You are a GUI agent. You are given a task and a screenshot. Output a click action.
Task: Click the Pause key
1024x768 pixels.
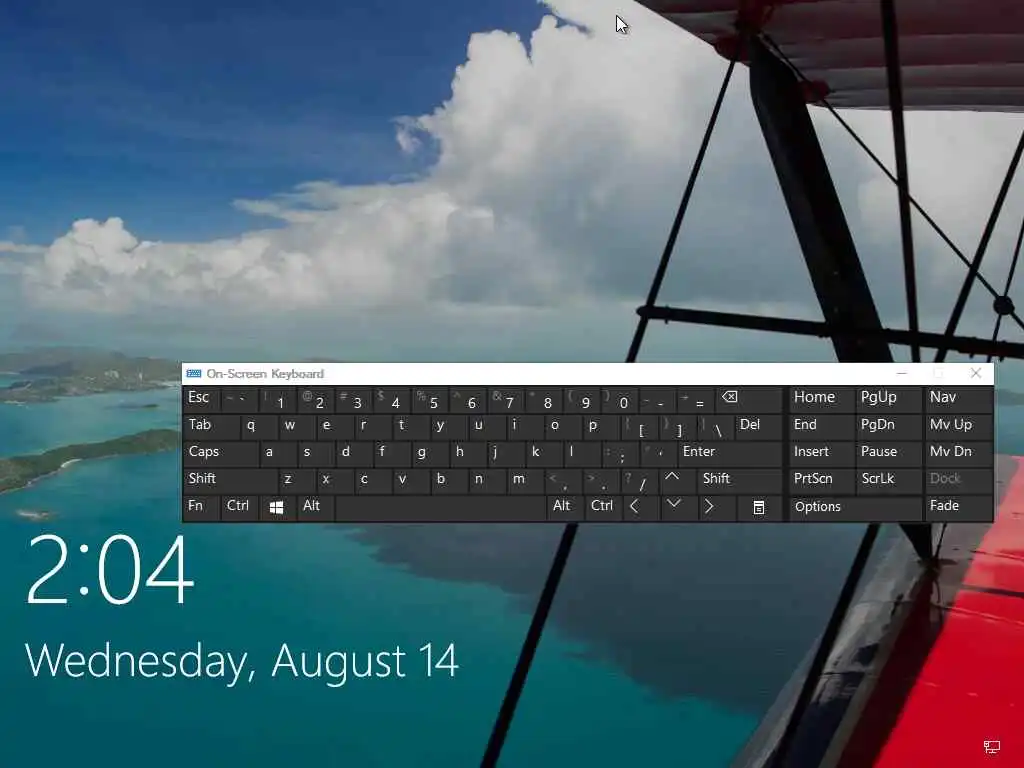[888, 453]
